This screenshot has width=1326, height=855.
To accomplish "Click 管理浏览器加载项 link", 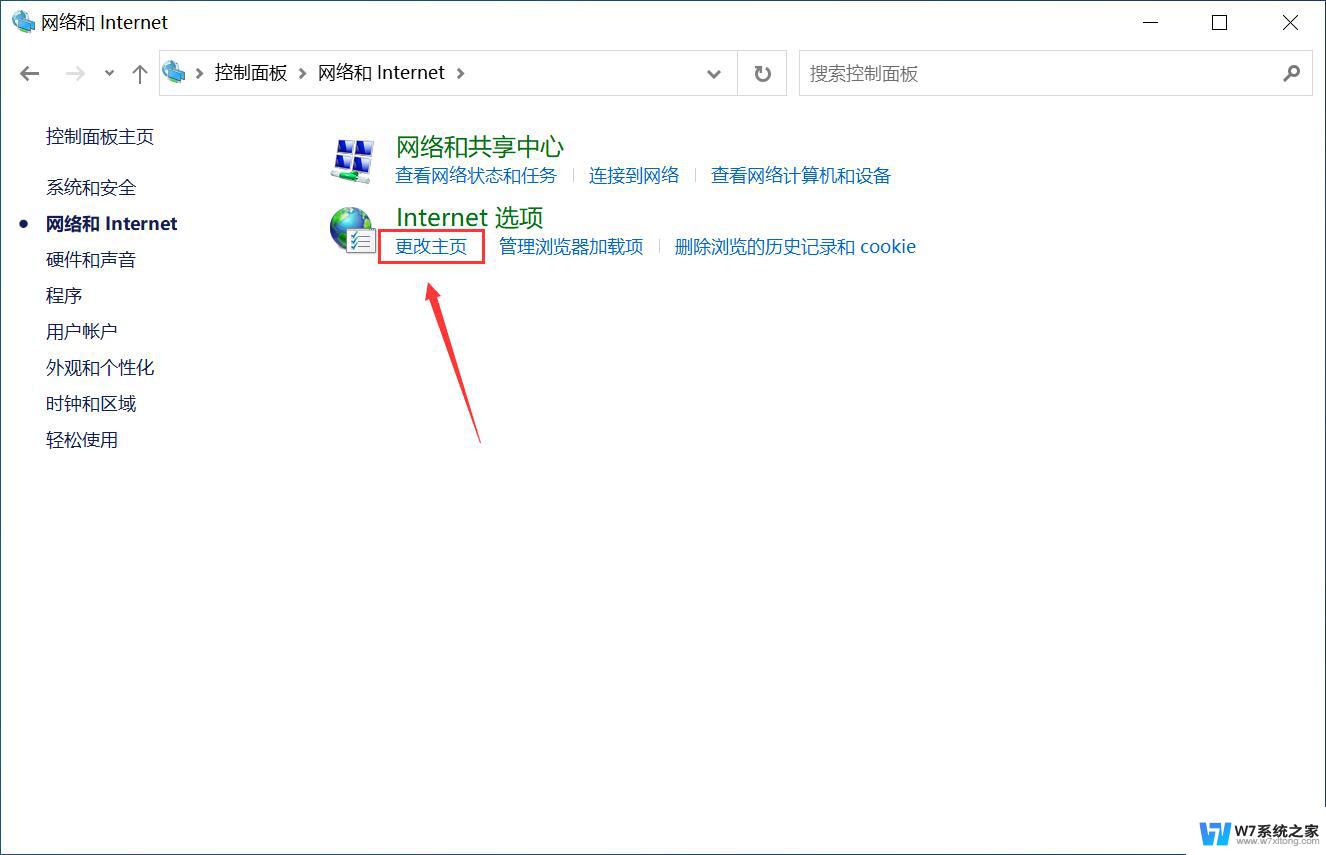I will 571,247.
